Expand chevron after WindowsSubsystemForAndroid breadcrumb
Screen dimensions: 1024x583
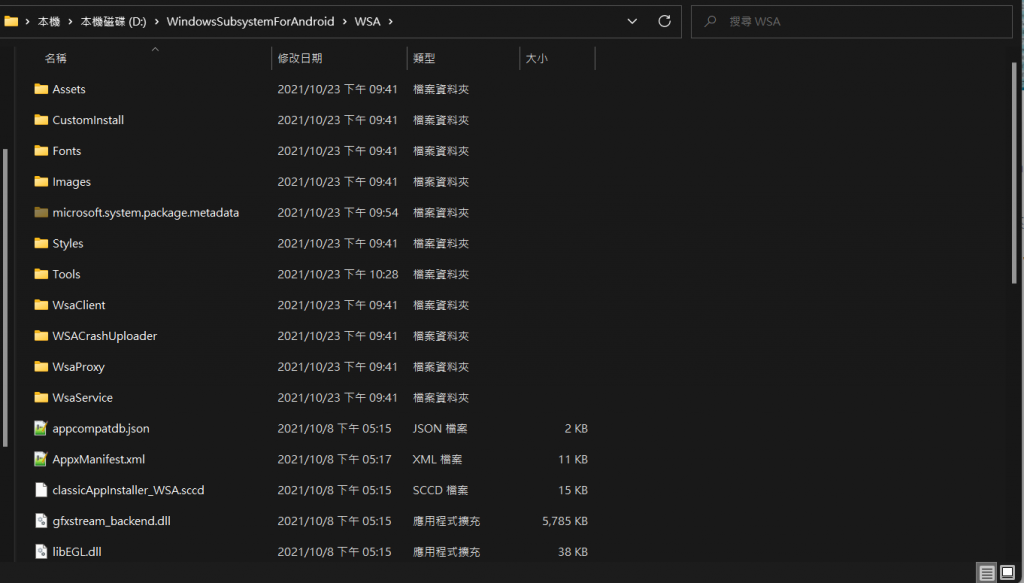tap(344, 21)
